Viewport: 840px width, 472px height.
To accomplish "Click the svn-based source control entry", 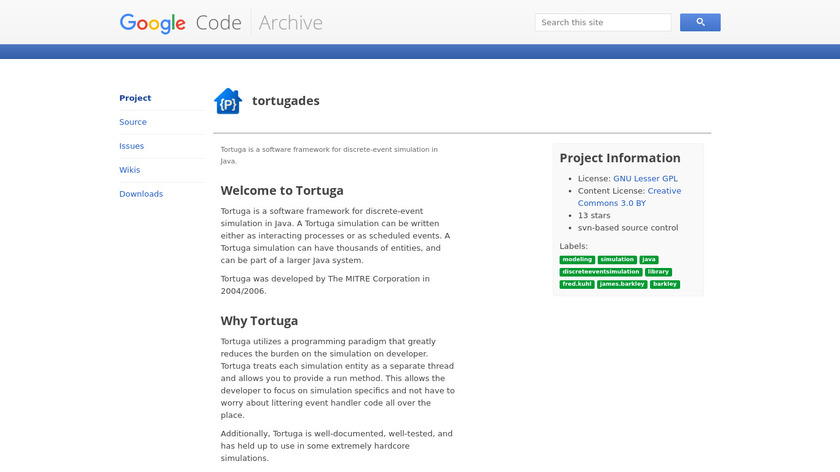I will pos(628,228).
